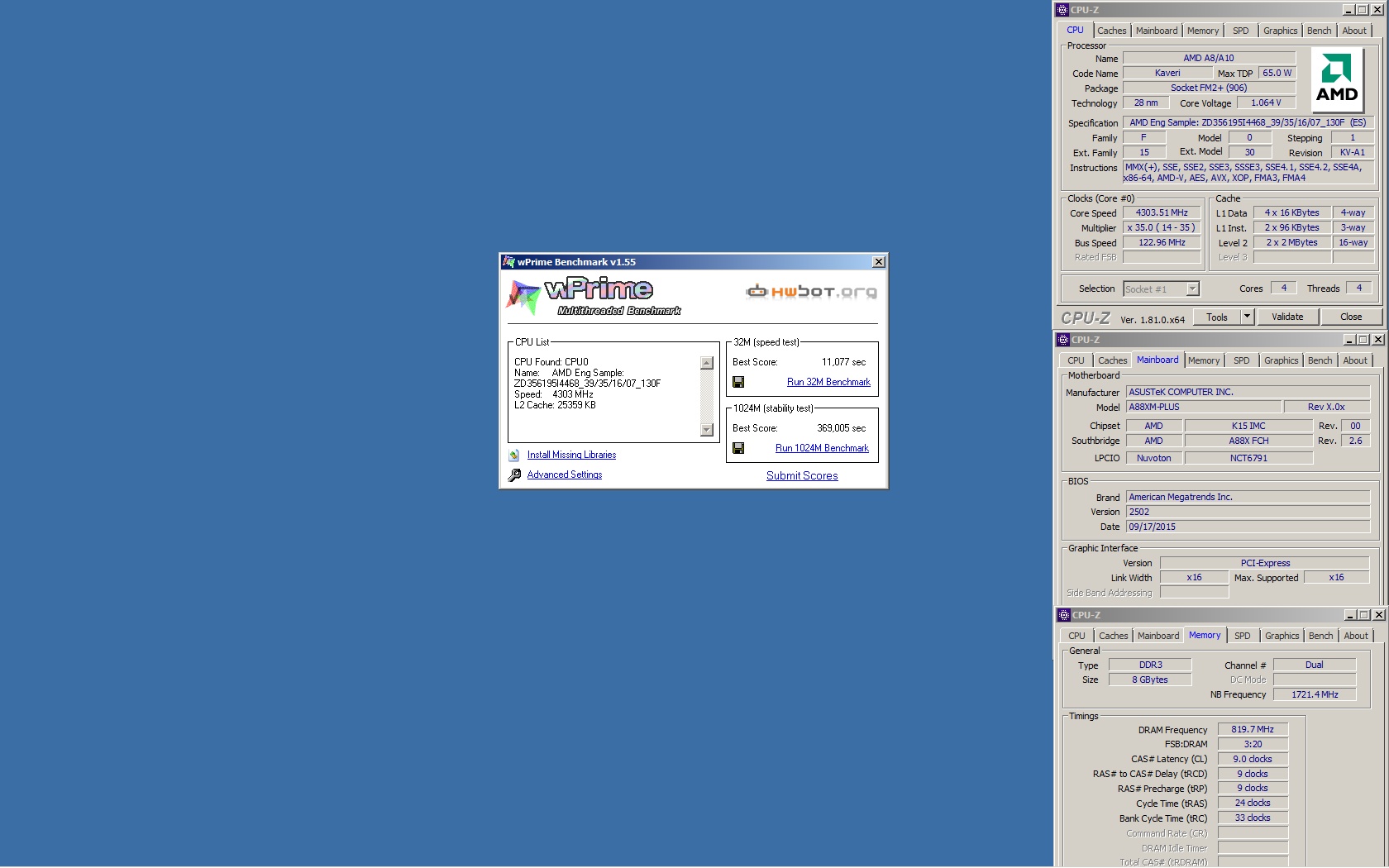The image size is (1389, 868).
Task: Click the 32M best score 11,077 sec
Action: click(x=843, y=362)
